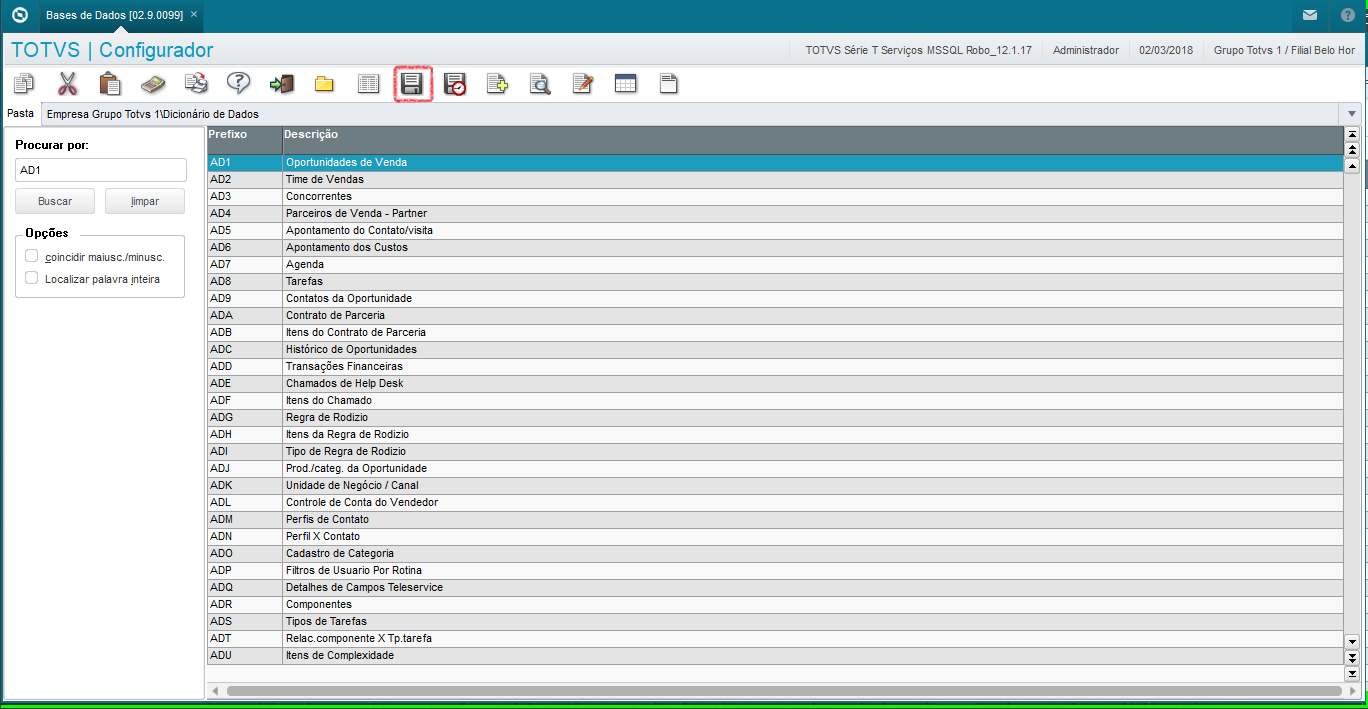Open the calculator tool icon

click(x=153, y=84)
